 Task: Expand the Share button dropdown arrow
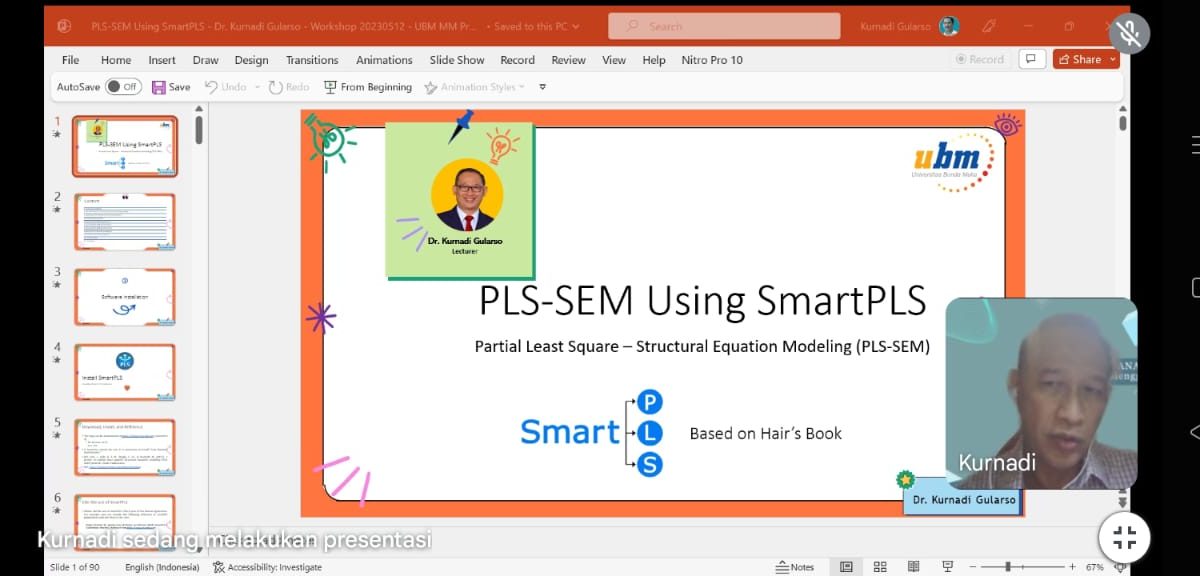(1113, 59)
